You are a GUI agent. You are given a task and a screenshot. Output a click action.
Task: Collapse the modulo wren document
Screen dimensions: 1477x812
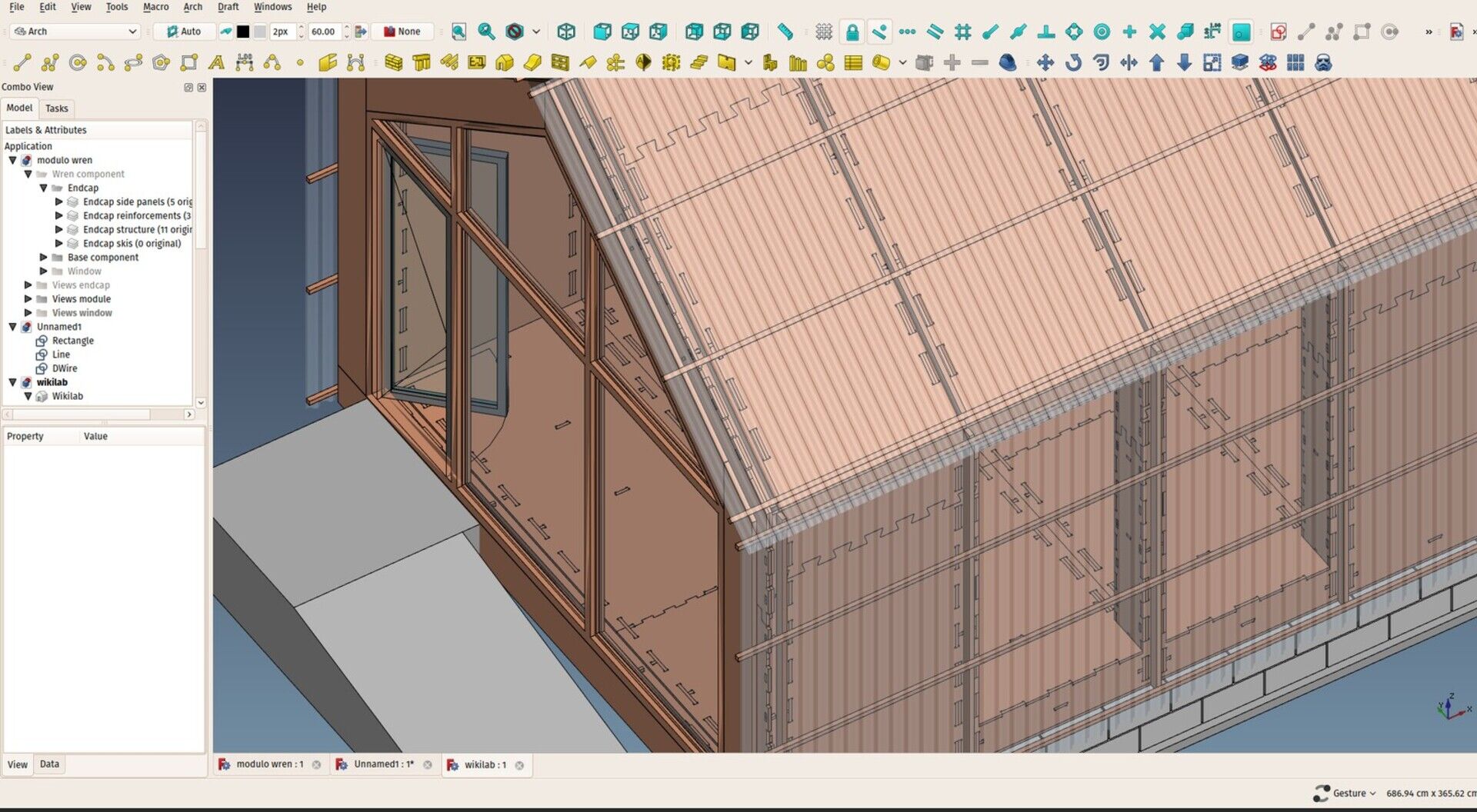pos(12,160)
